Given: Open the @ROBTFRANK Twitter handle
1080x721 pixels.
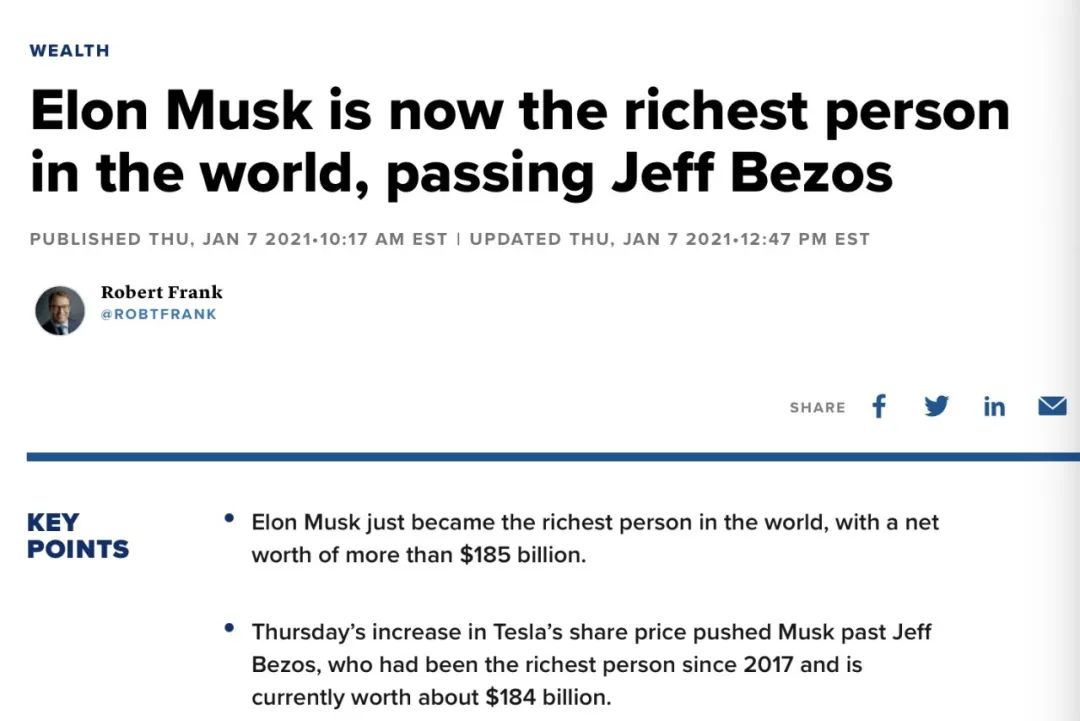Looking at the screenshot, I should pyautogui.click(x=158, y=314).
